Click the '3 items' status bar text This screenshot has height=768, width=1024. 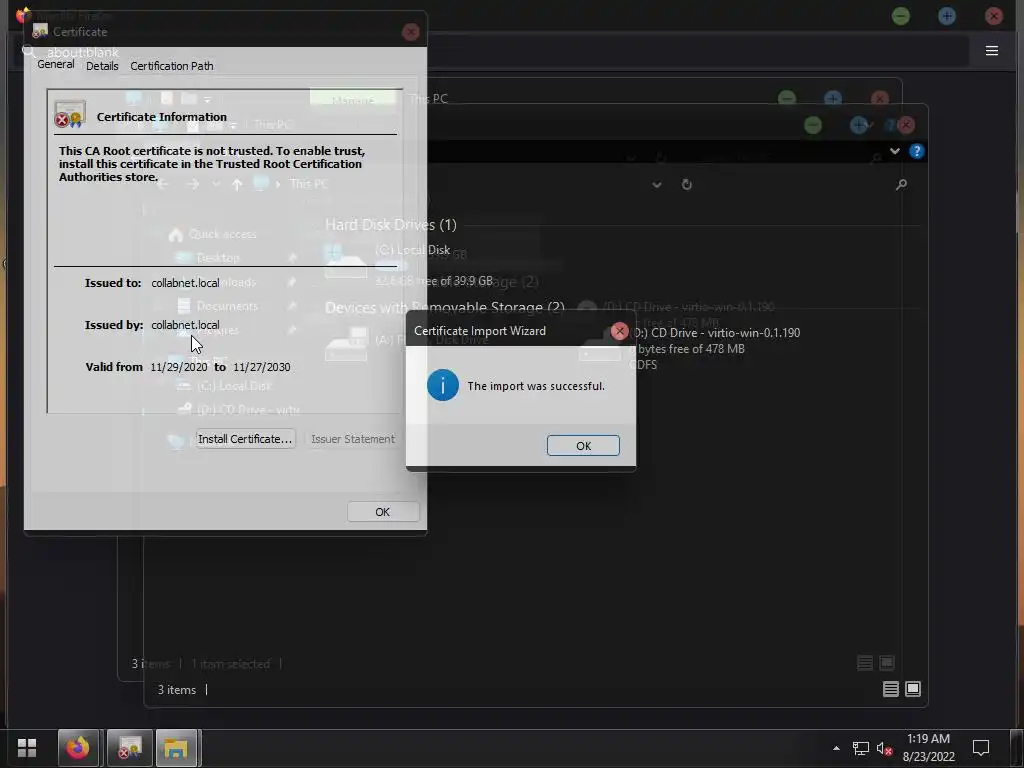pyautogui.click(x=176, y=690)
